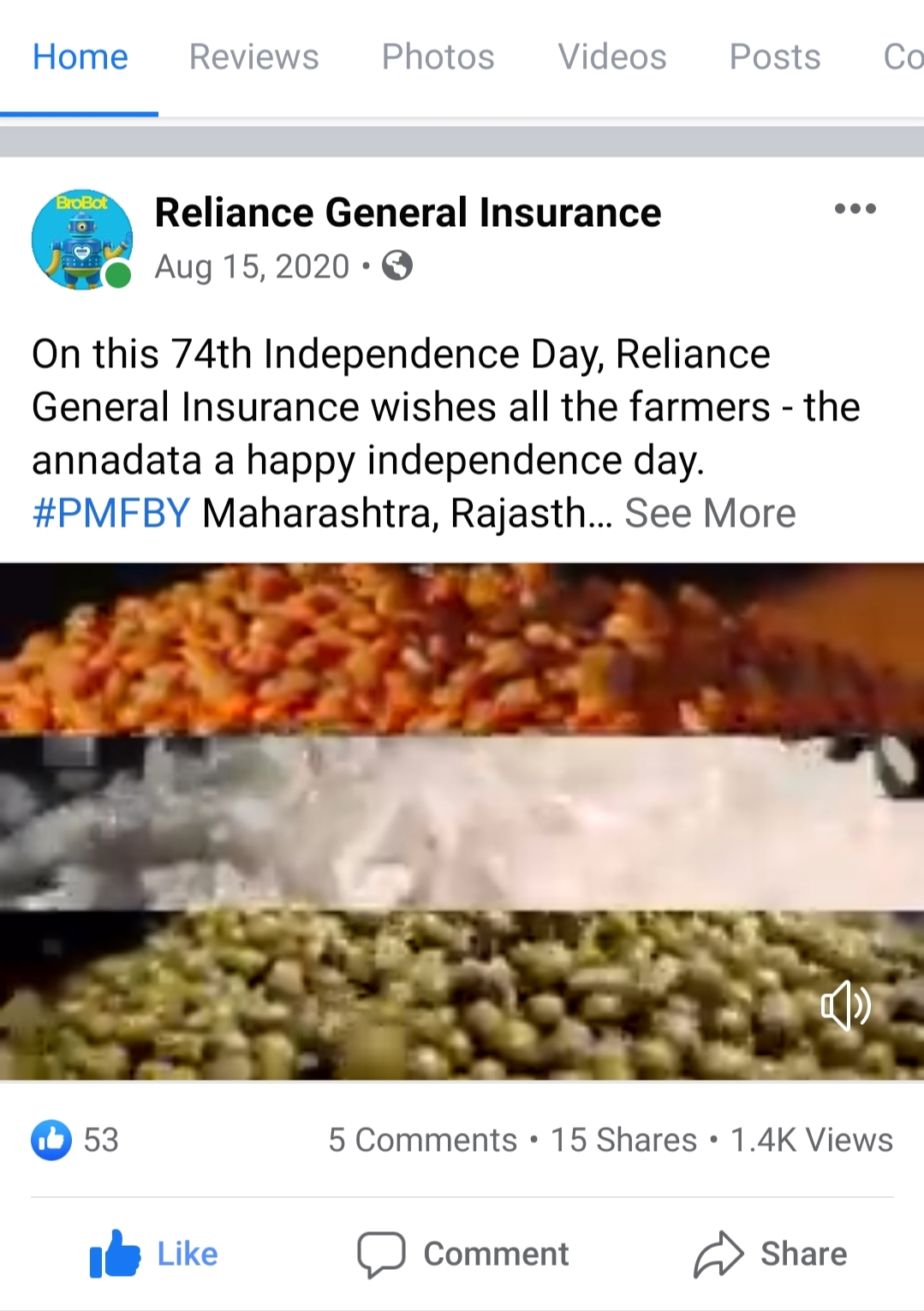
Task: Play the Independence Day grains video
Action: point(462,821)
